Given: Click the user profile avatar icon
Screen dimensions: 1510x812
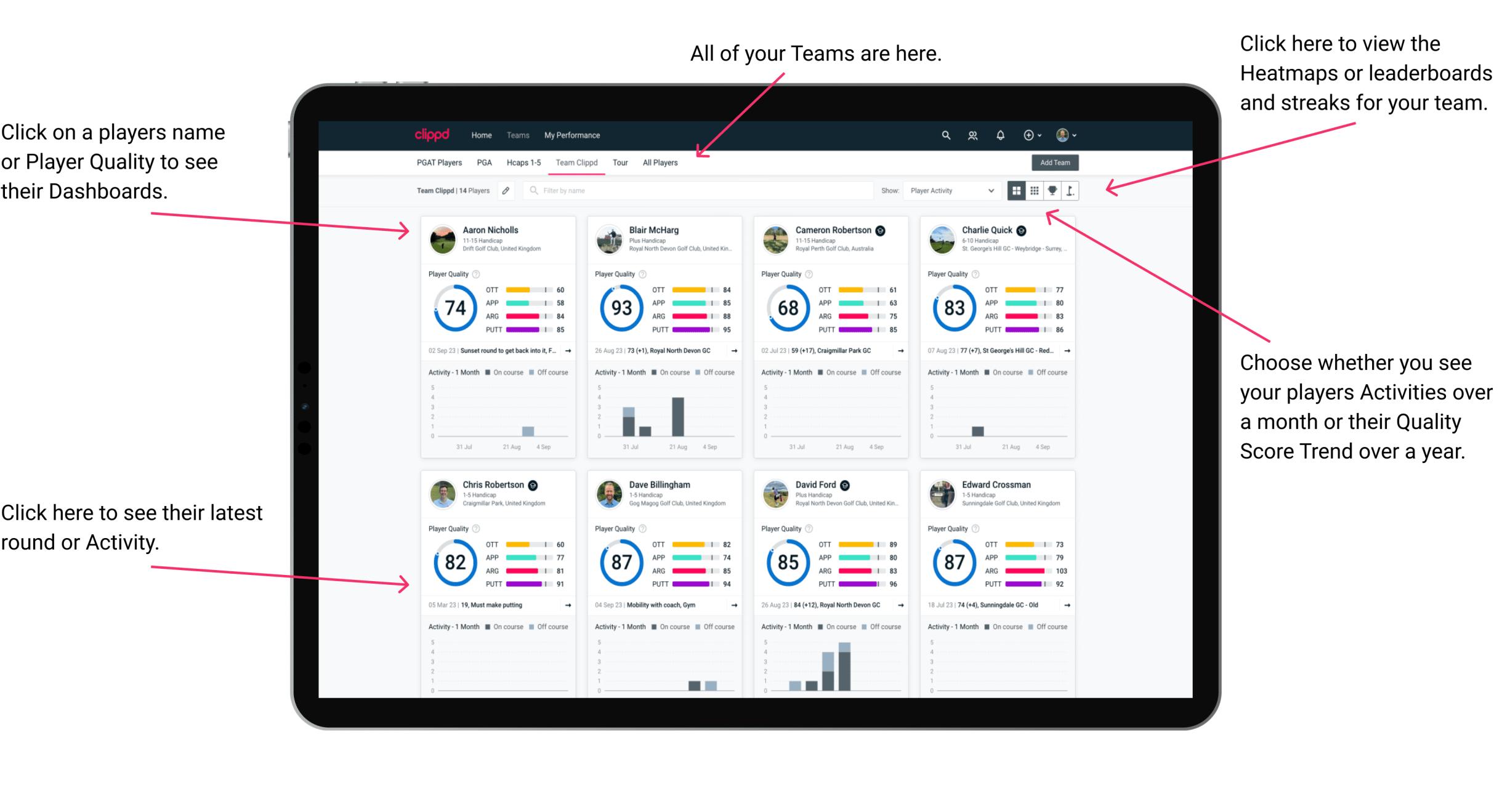Looking at the screenshot, I should coord(1062,134).
